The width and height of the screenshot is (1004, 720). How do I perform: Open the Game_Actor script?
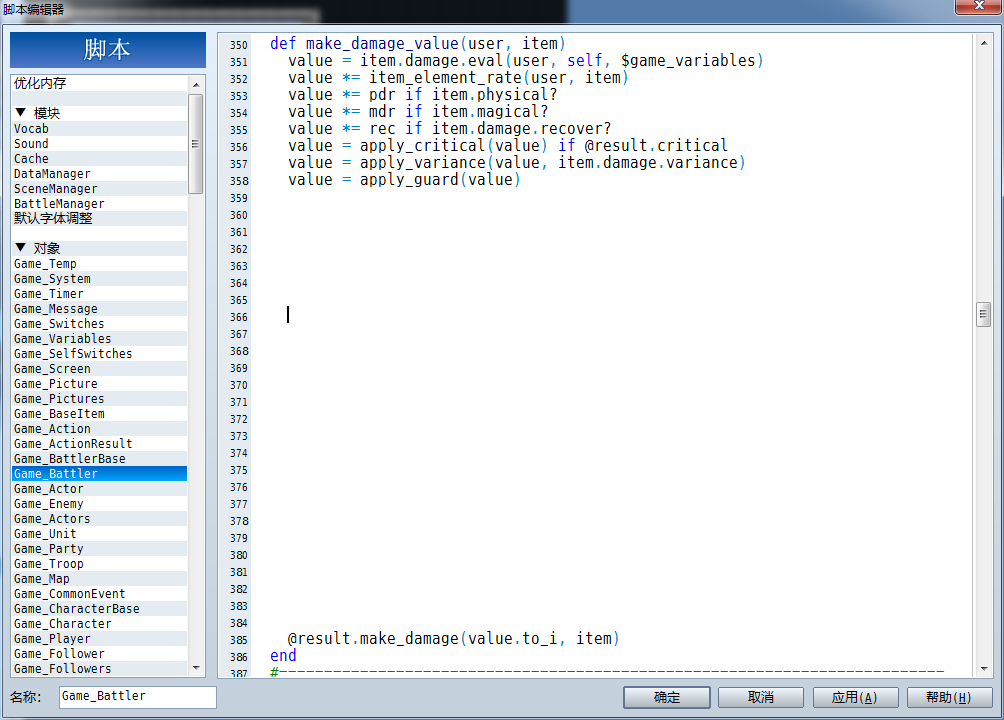coord(100,489)
